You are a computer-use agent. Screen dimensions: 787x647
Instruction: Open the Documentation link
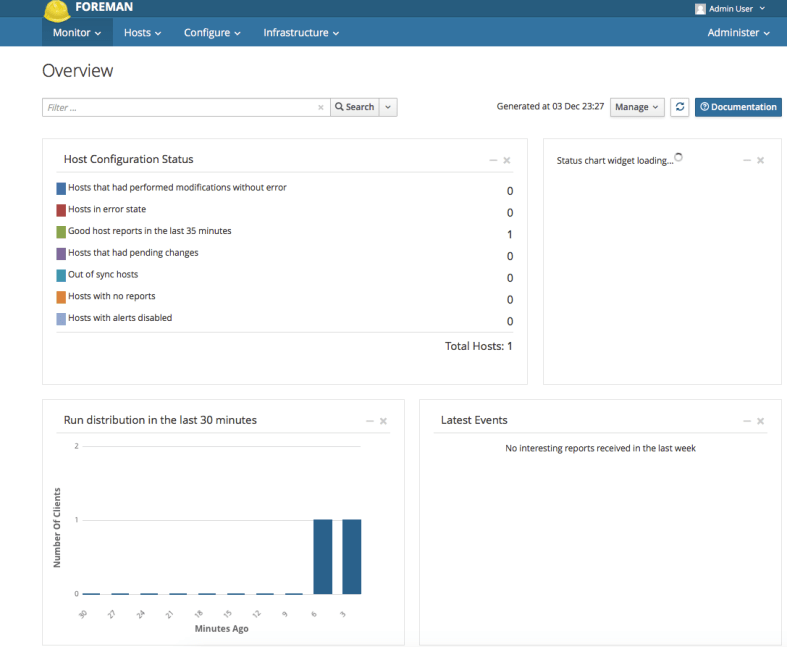tap(738, 107)
